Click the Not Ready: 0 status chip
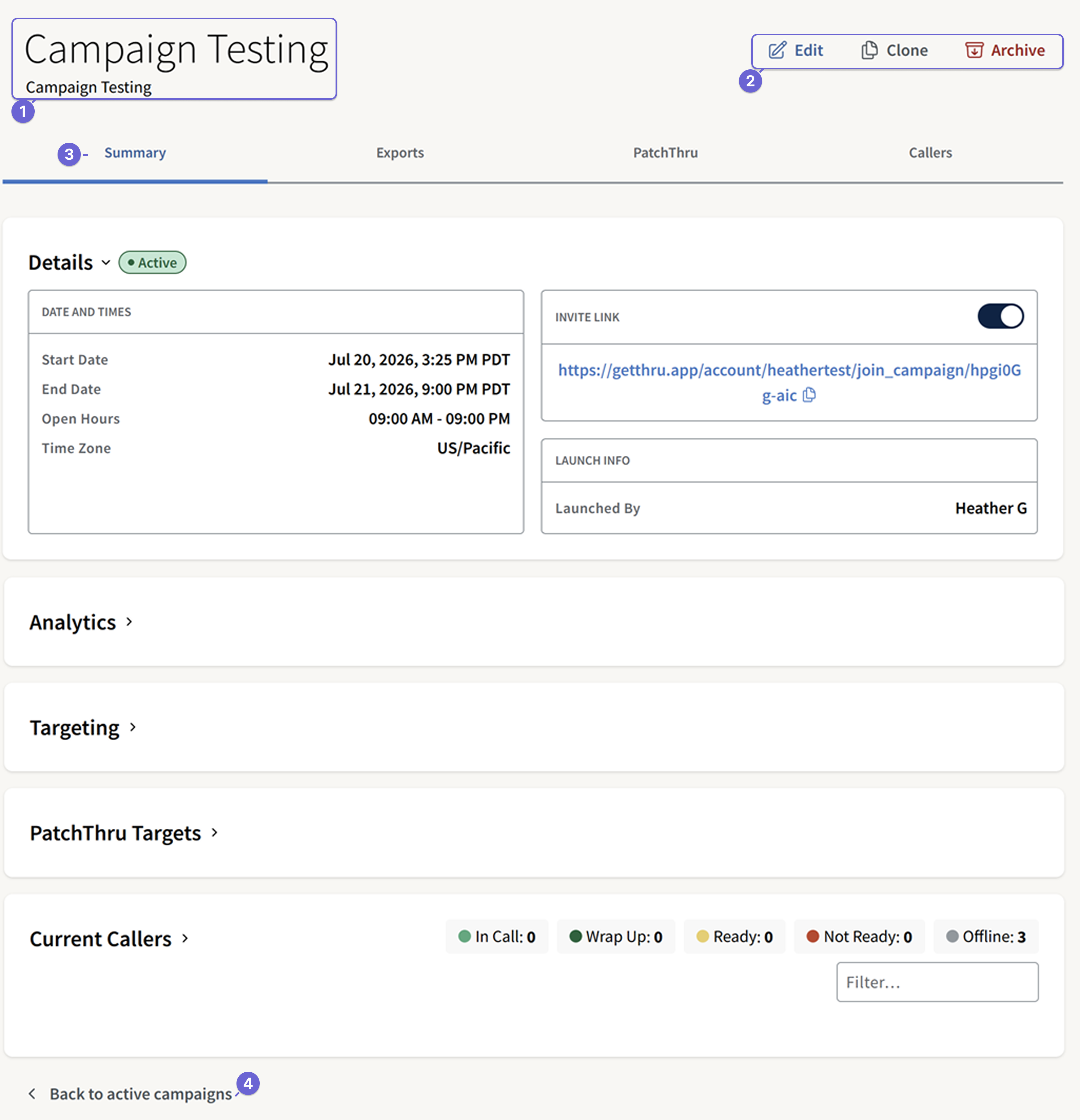Image resolution: width=1080 pixels, height=1120 pixels. pos(859,936)
